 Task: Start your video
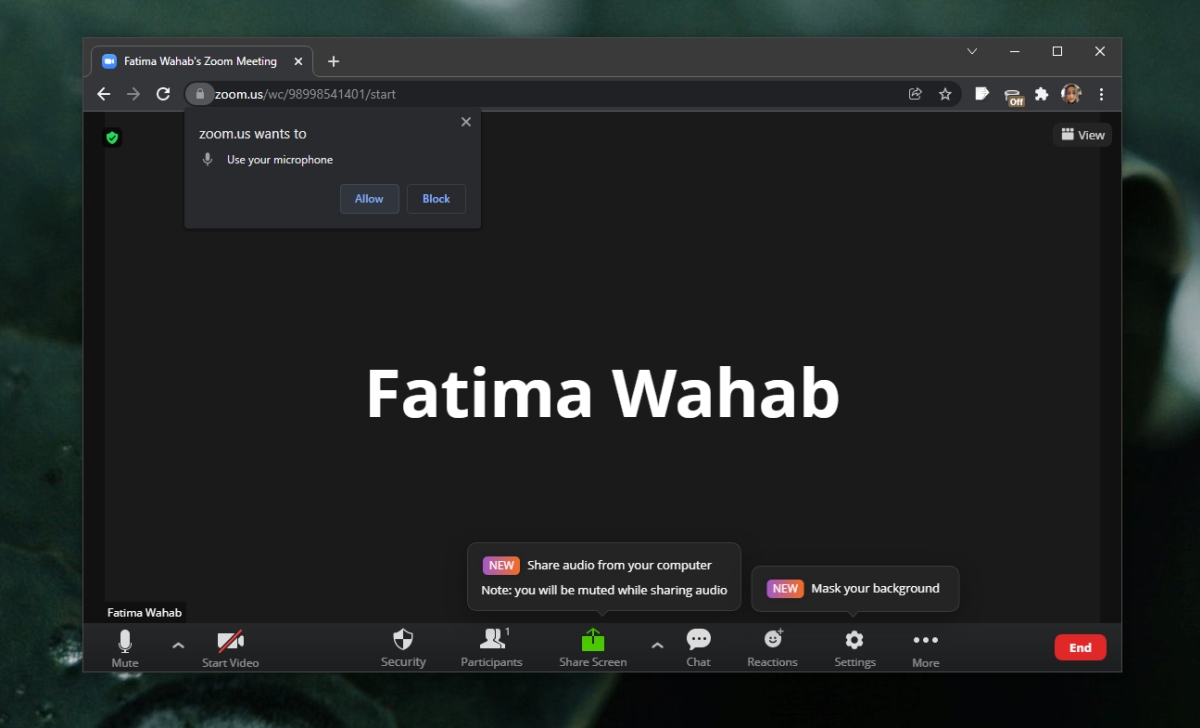(230, 647)
